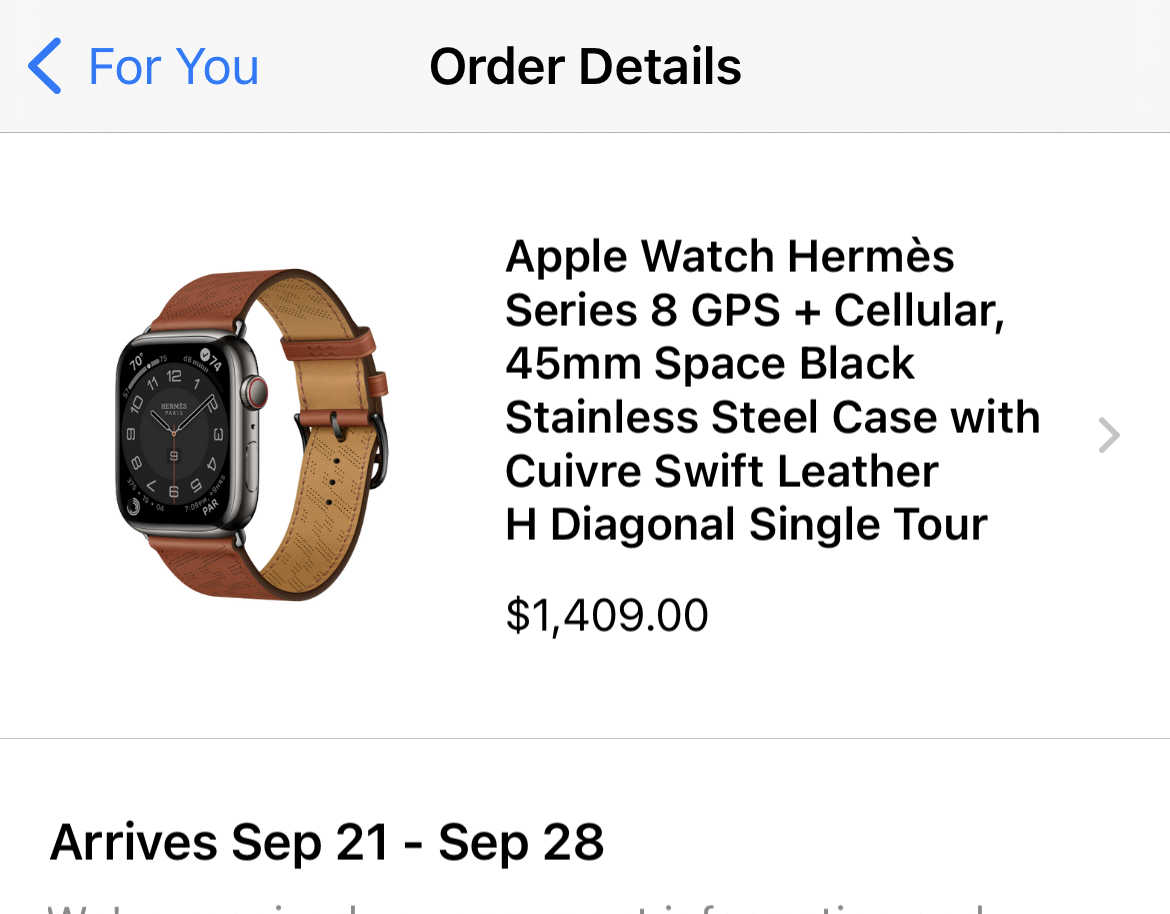Select the Arrives Sep 21 - Sep 28 heading
Image resolution: width=1170 pixels, height=914 pixels.
(327, 842)
